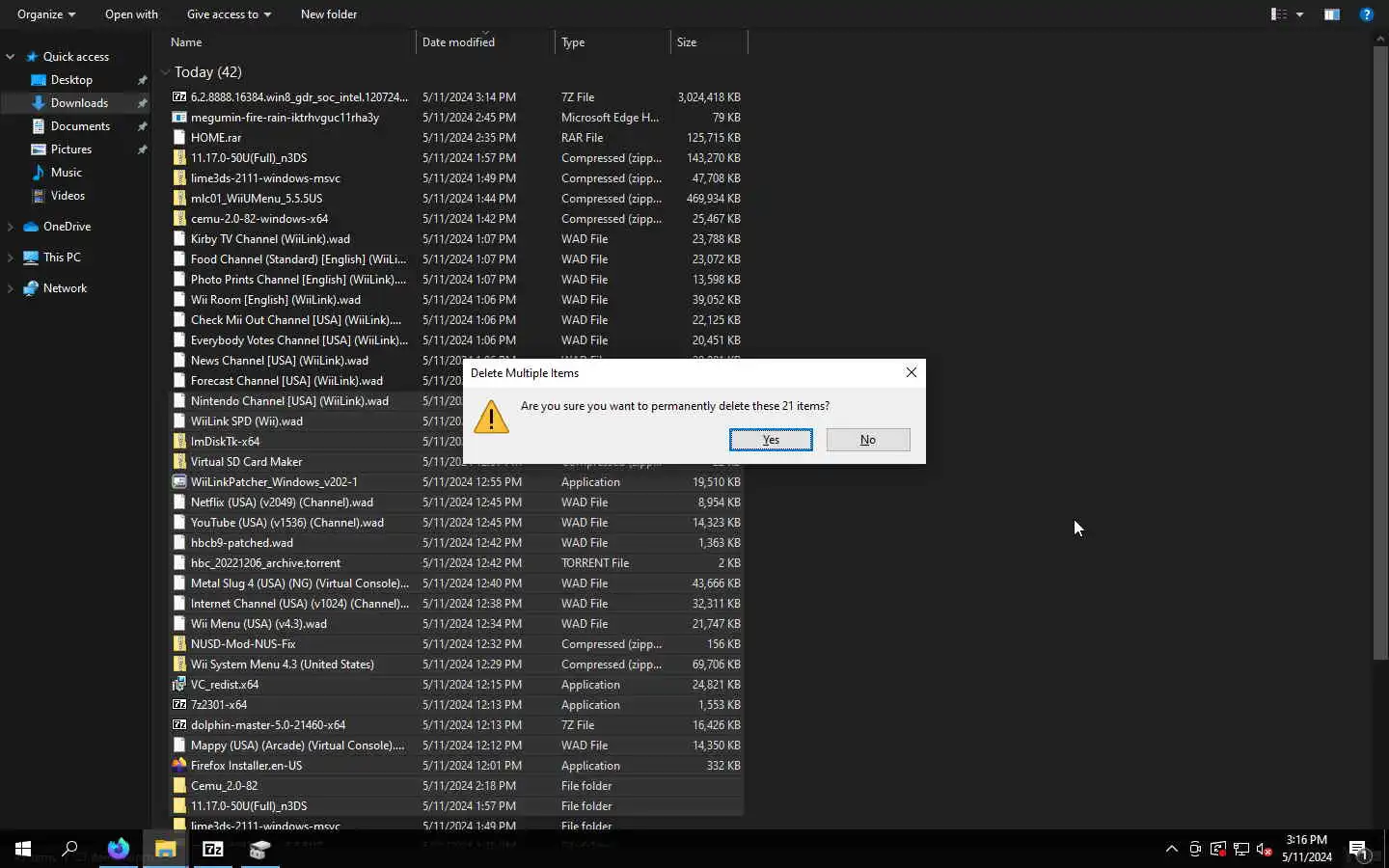Click the This PC computer icon
This screenshot has width=1389, height=868.
coord(31,258)
